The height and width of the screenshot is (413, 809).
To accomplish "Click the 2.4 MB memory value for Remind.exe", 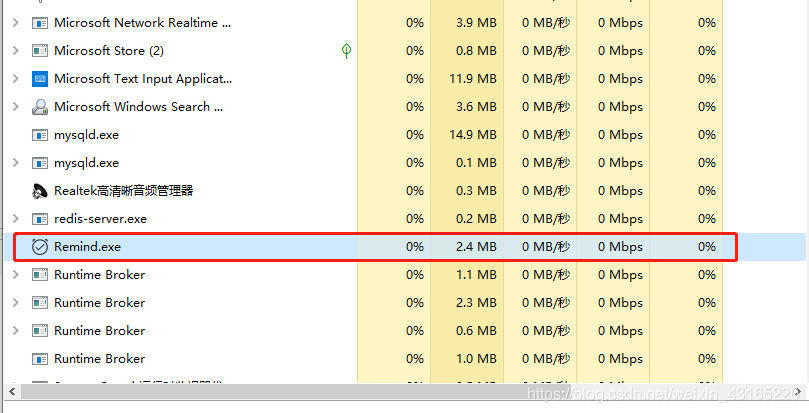I will pos(476,247).
